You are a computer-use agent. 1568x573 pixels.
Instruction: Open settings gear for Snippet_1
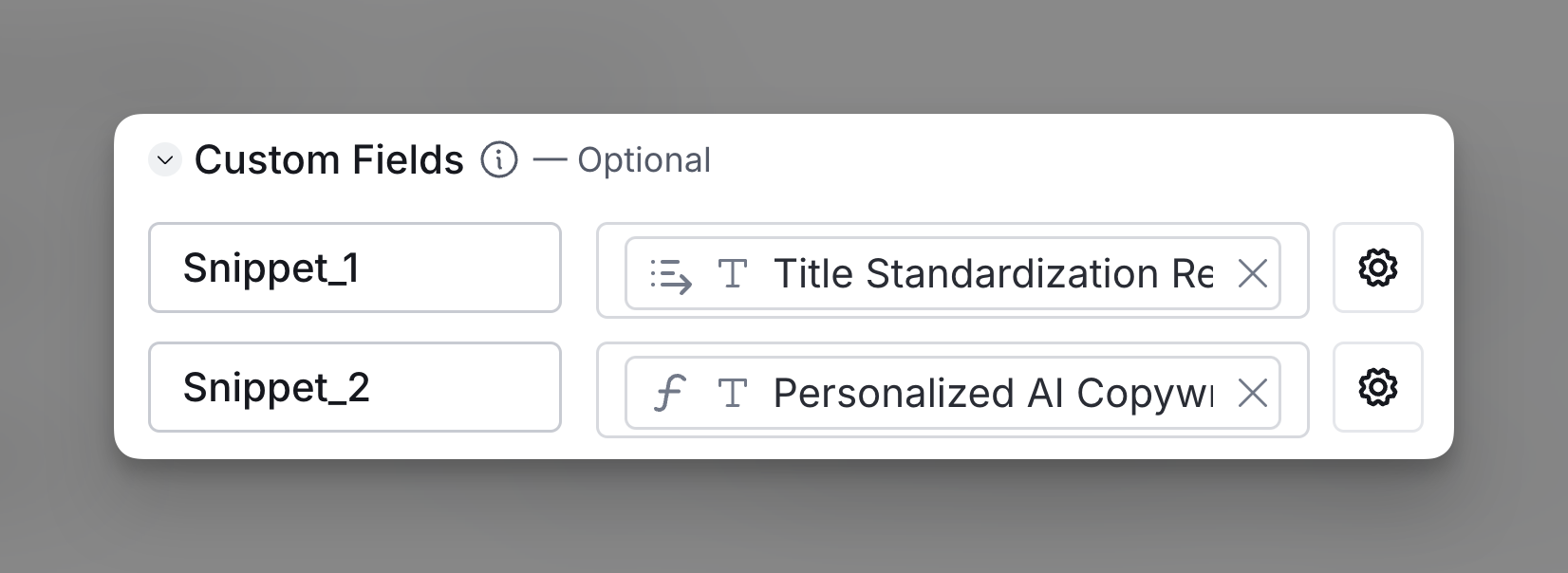pyautogui.click(x=1377, y=268)
